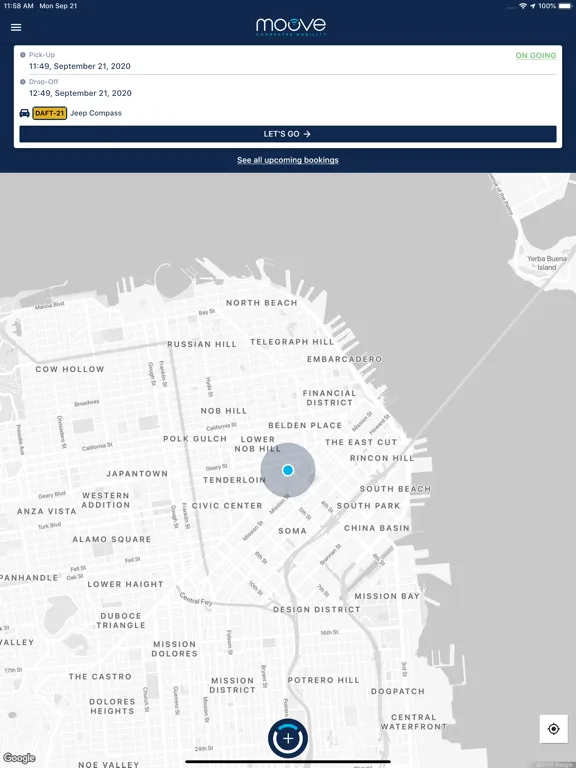Tap the Marina Blvd street label

[x=49, y=306]
